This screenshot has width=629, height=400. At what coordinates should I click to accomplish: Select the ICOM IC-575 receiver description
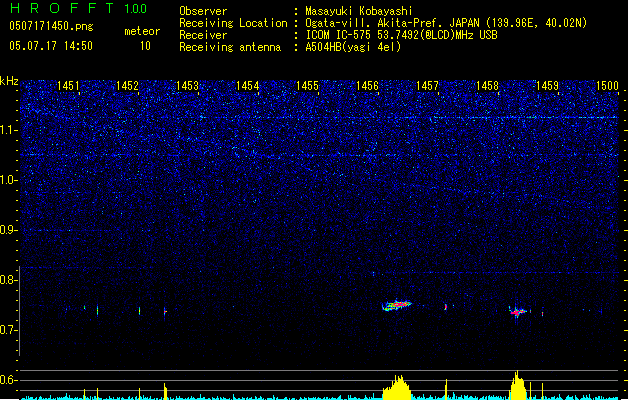401,35
